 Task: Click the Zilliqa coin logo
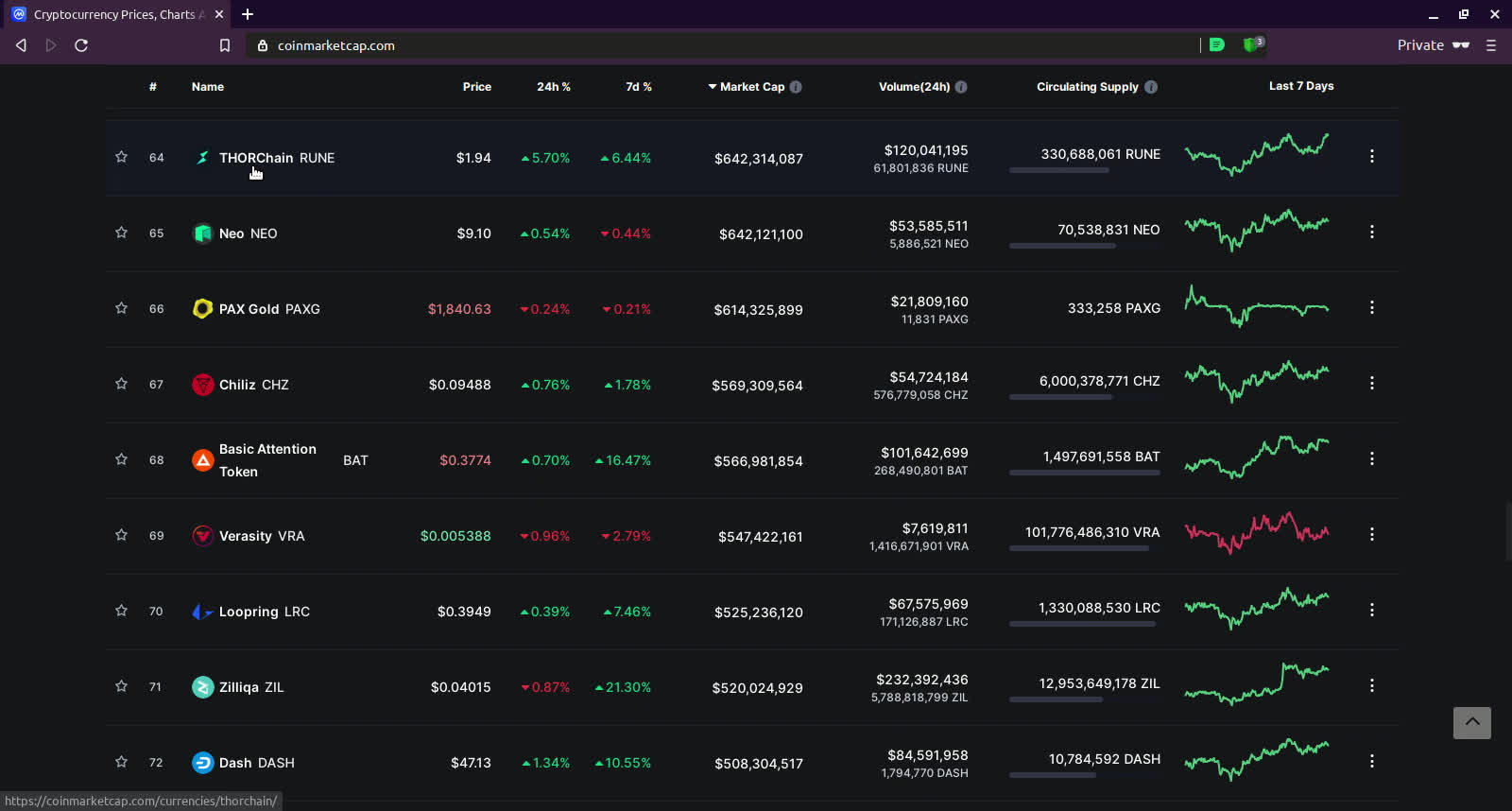[202, 687]
